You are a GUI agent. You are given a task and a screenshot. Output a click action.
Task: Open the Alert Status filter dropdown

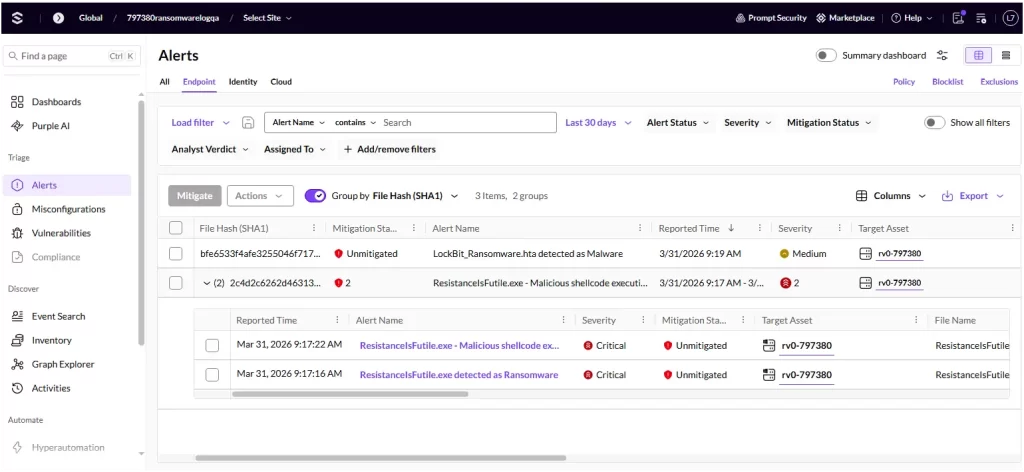(x=678, y=123)
